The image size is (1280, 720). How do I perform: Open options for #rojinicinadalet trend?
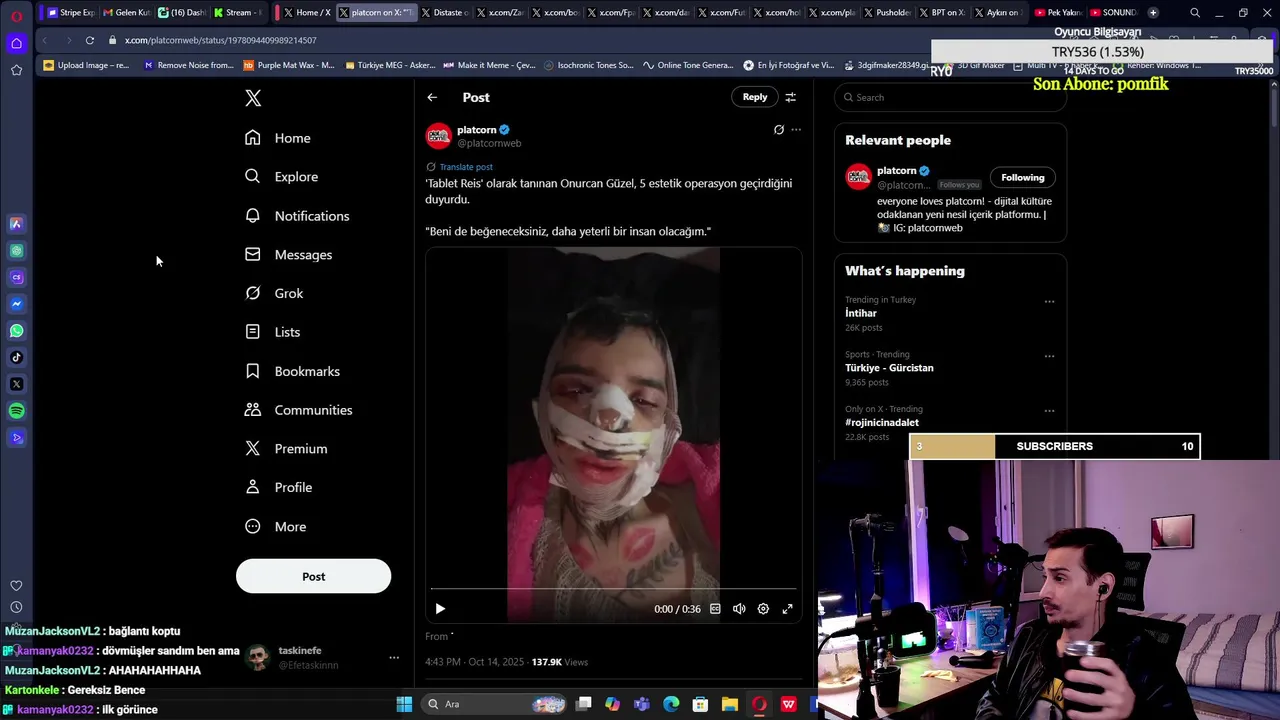point(1049,410)
